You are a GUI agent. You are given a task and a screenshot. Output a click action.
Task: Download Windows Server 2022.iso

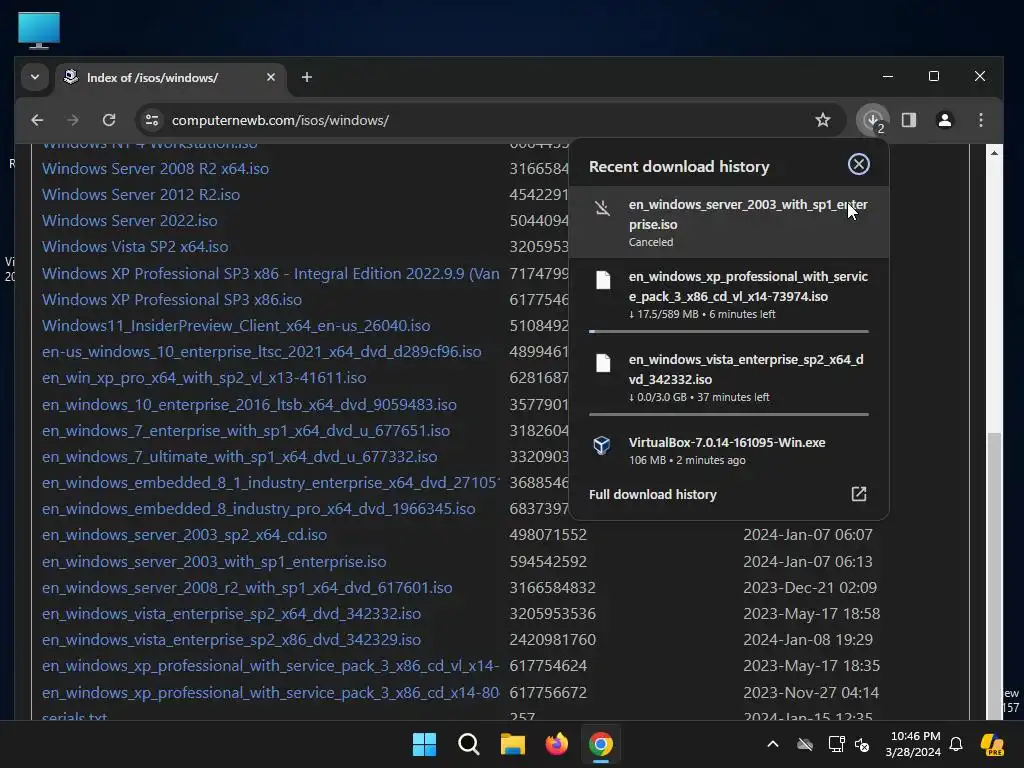point(130,221)
